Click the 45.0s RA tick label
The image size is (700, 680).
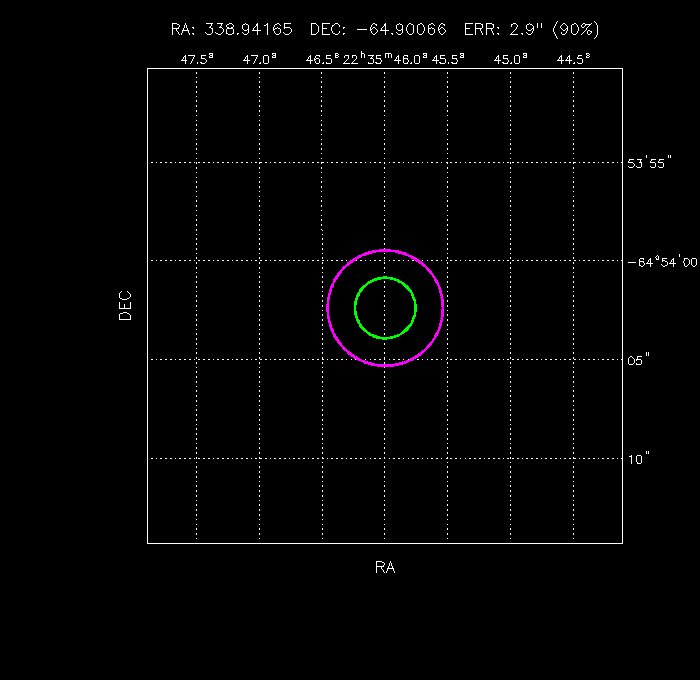[511, 59]
